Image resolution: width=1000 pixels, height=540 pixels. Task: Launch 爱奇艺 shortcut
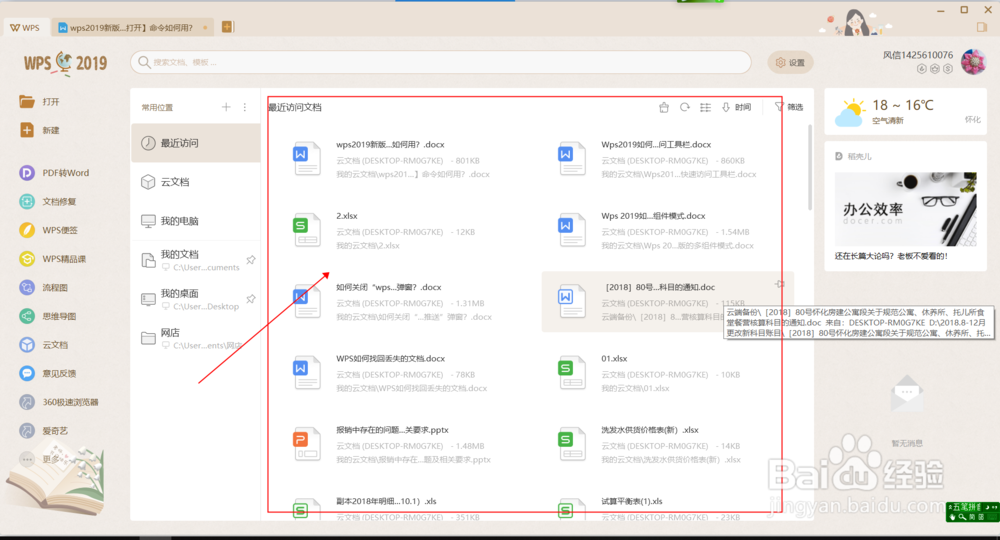pyautogui.click(x=43, y=431)
